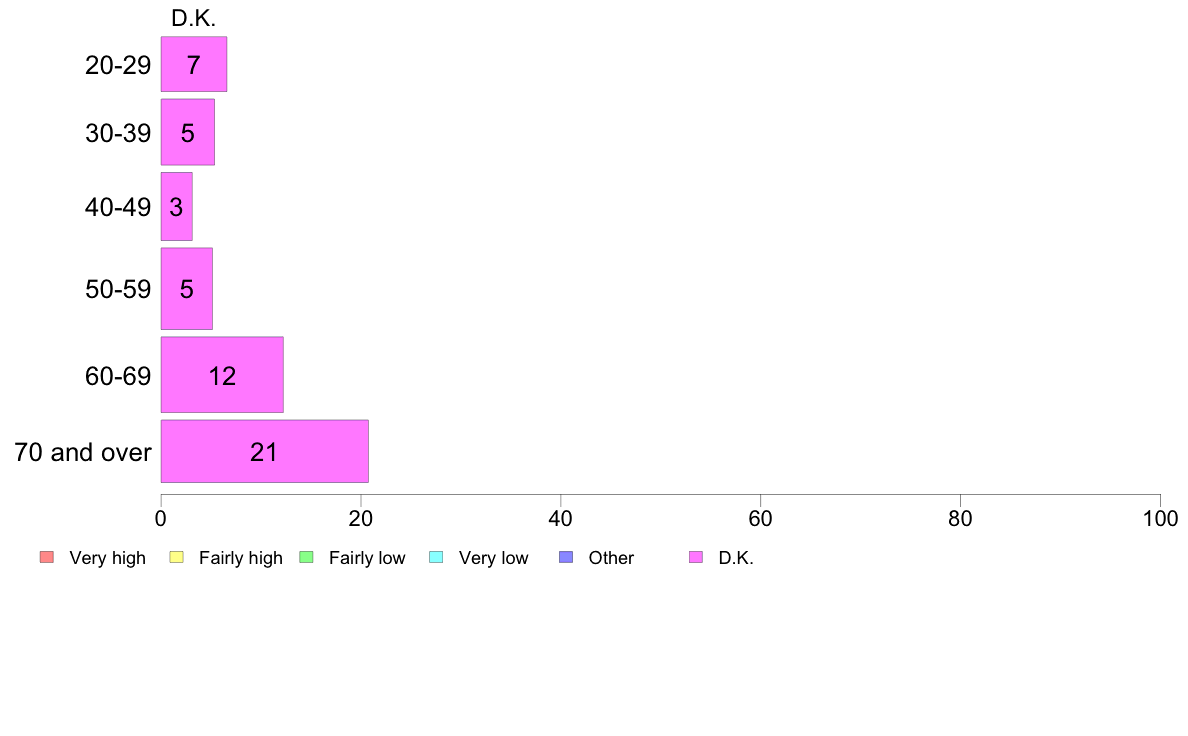Click the '70 and over' axis label
The height and width of the screenshot is (736, 1188).
point(83,453)
